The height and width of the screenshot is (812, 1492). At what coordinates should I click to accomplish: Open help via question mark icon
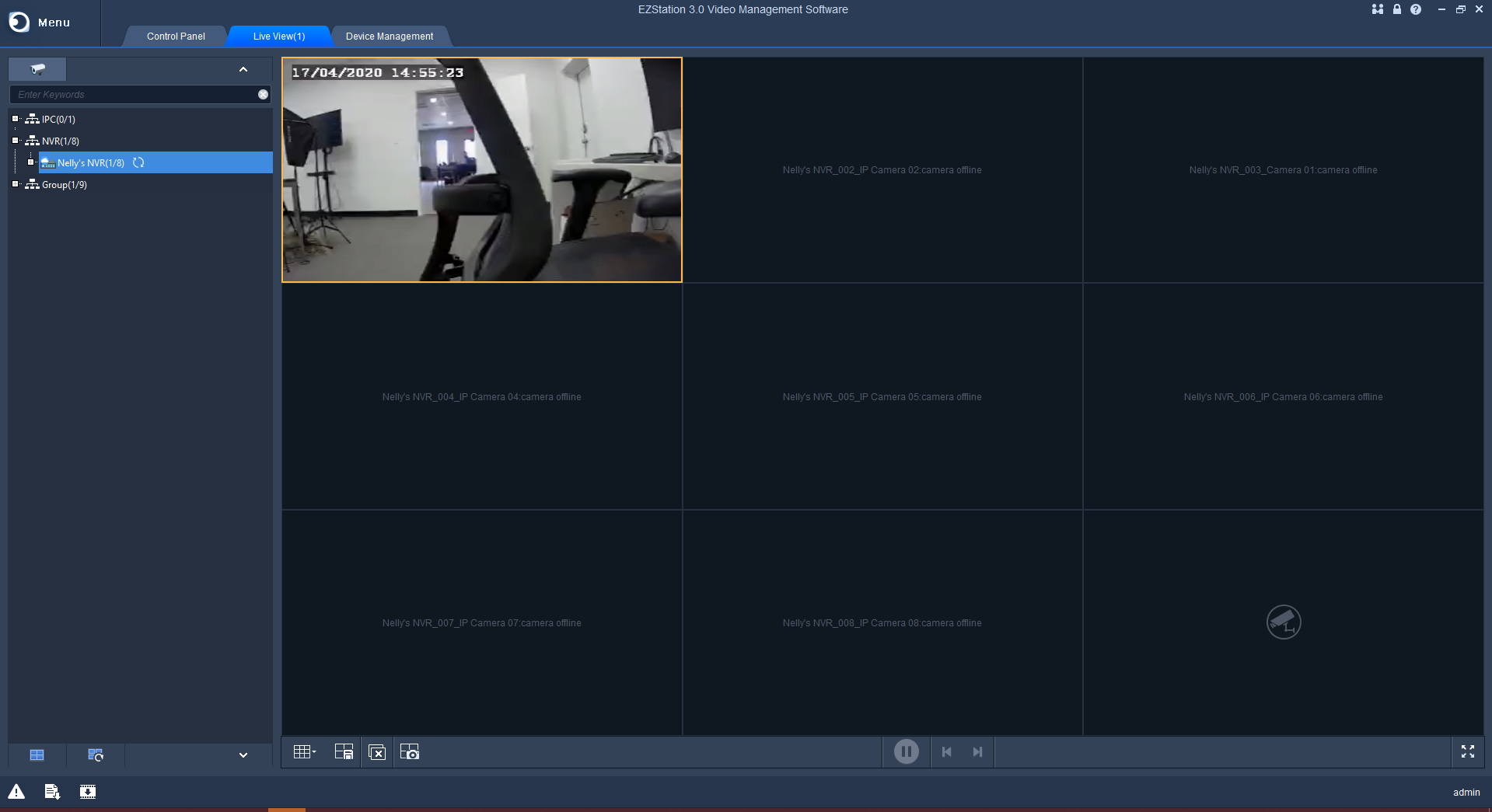pyautogui.click(x=1416, y=9)
